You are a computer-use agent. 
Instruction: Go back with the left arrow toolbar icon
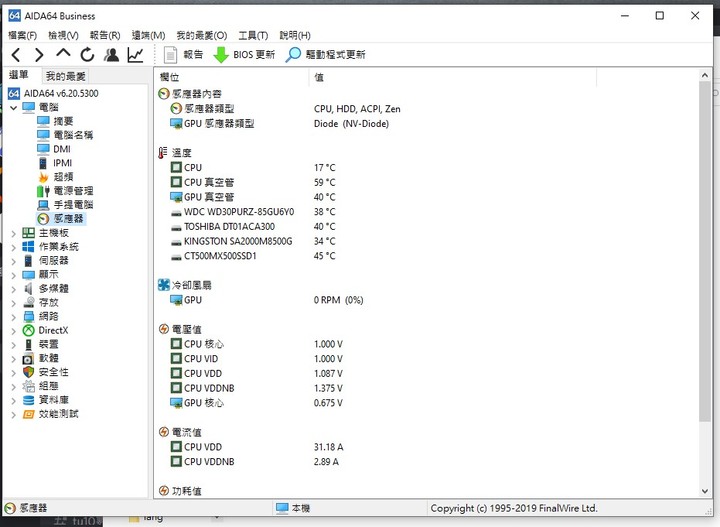point(16,55)
